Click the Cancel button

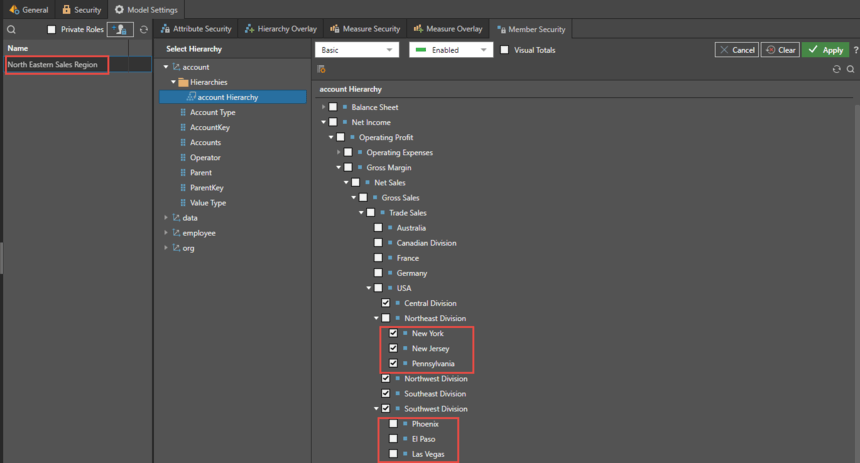[x=737, y=50]
